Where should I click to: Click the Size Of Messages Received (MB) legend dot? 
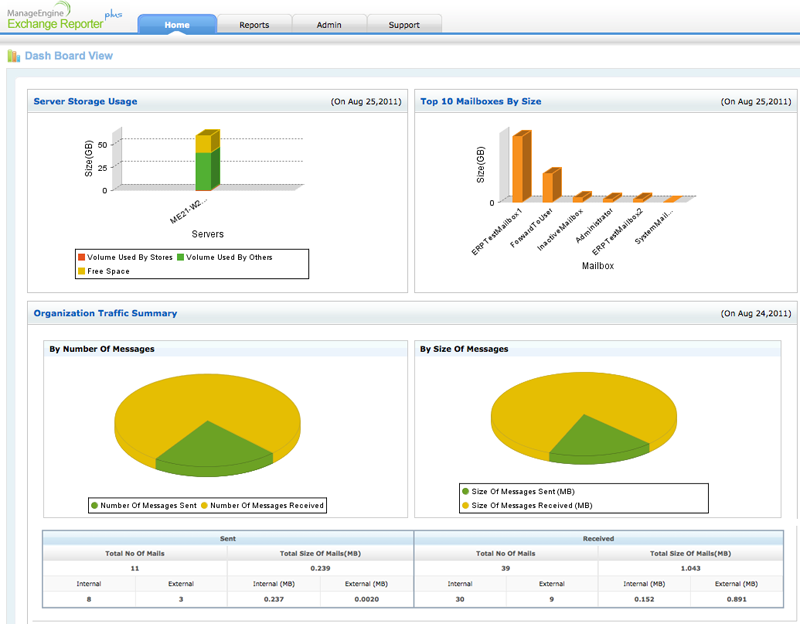pos(465,505)
